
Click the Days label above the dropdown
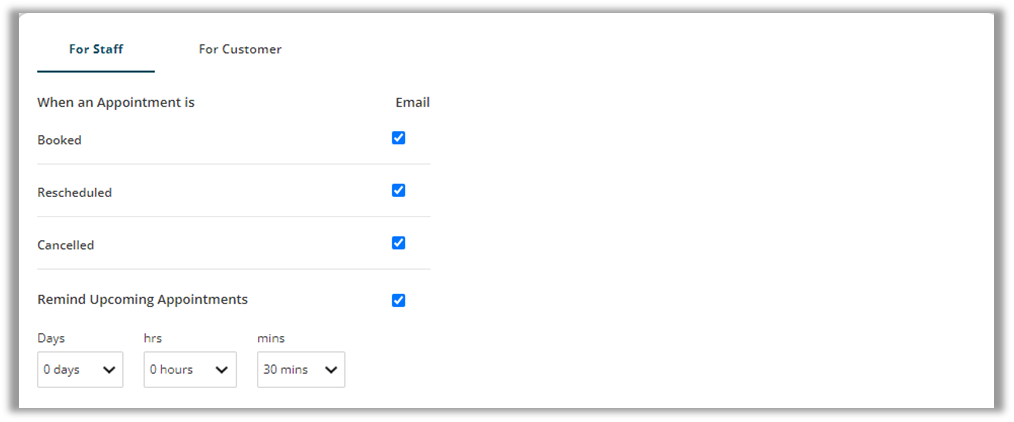click(51, 338)
